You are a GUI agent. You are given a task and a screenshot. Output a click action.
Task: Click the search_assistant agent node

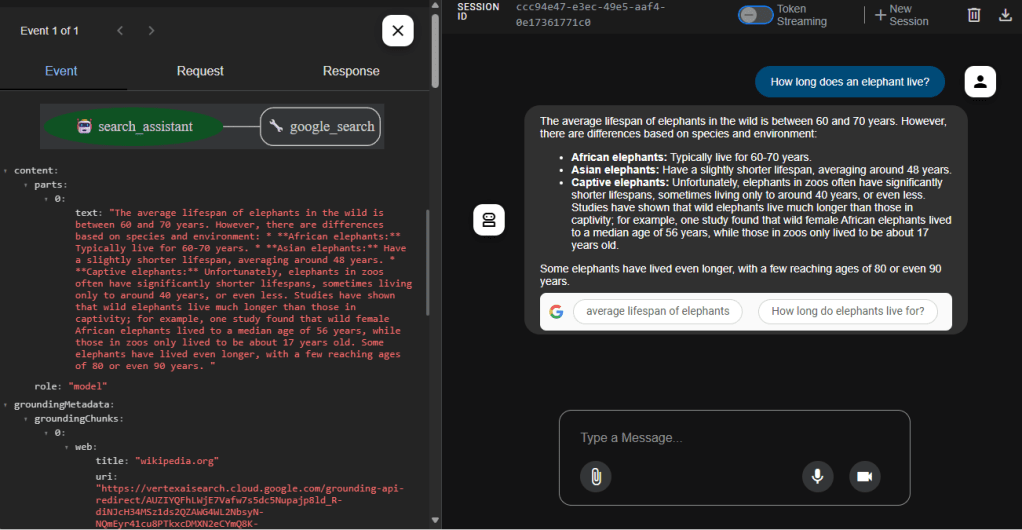(133, 127)
